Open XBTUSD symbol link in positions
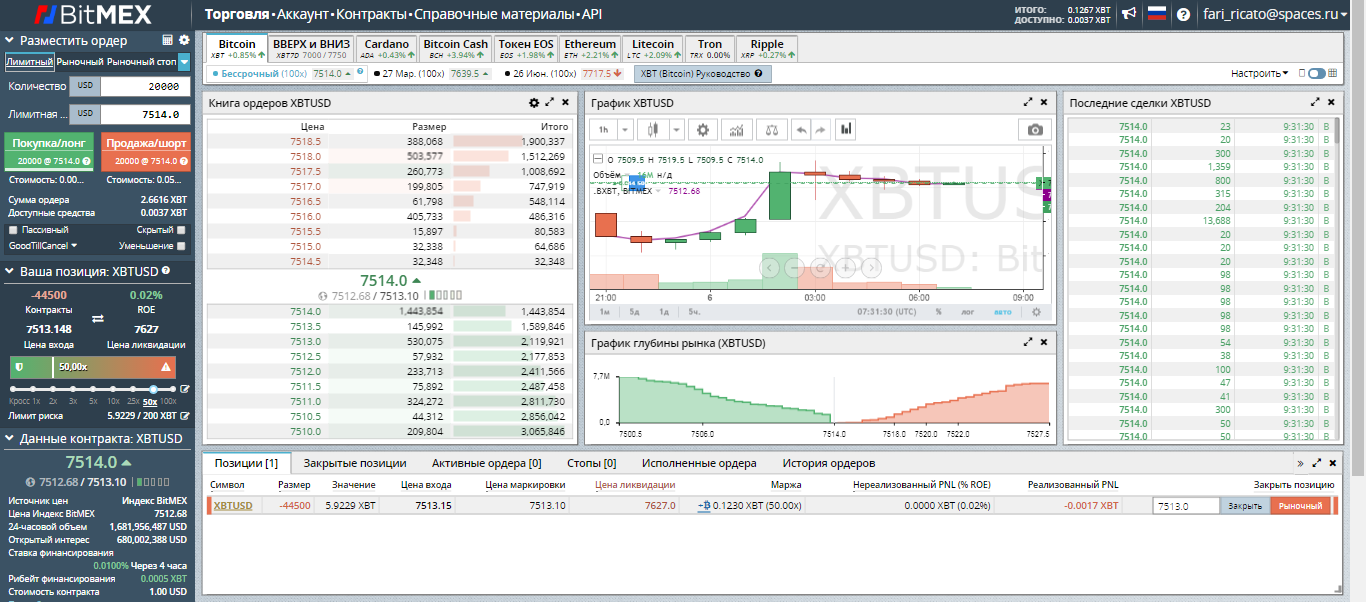 click(233, 506)
